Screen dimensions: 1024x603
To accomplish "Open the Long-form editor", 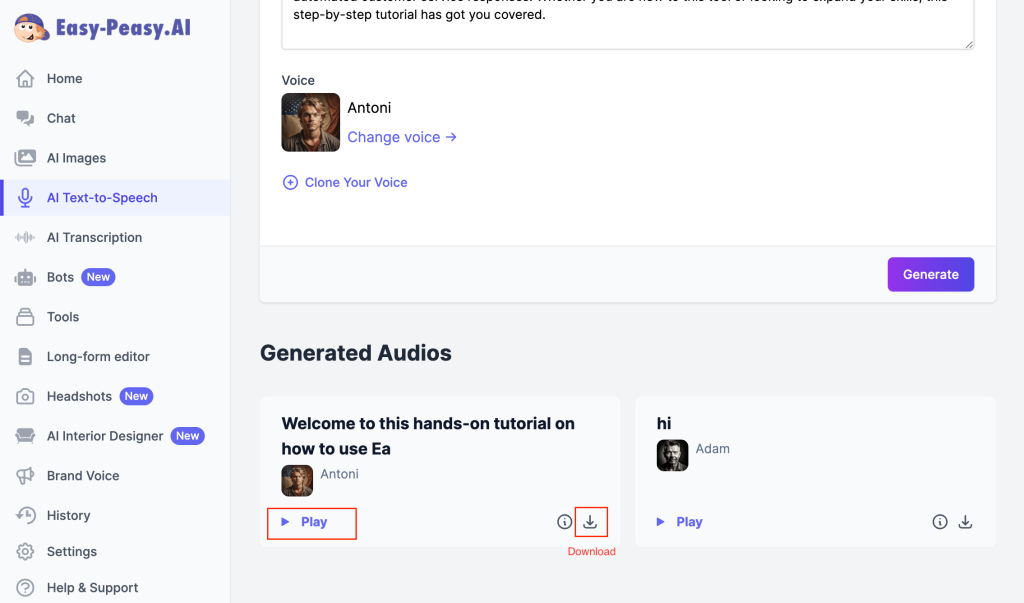I will 98,356.
